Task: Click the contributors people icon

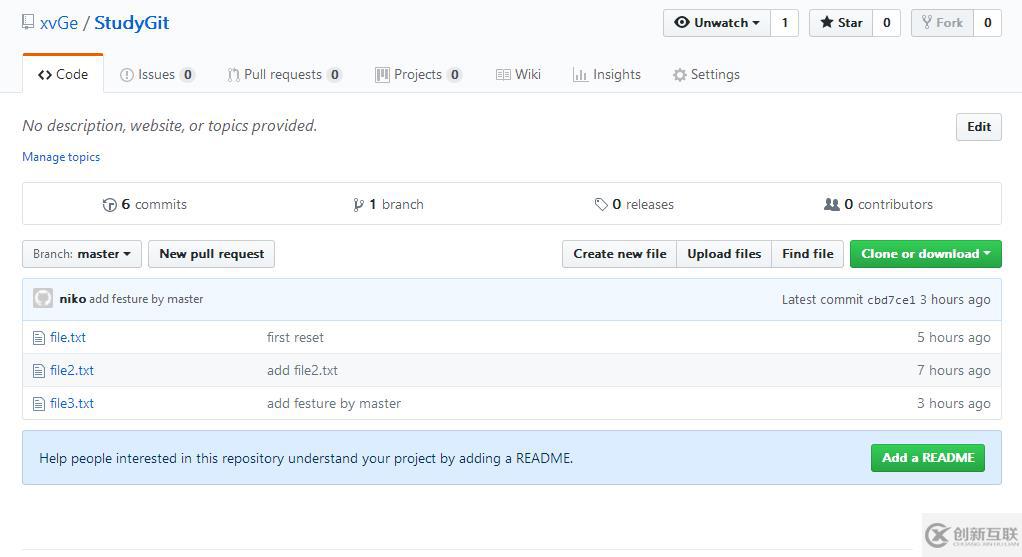Action: coord(831,204)
